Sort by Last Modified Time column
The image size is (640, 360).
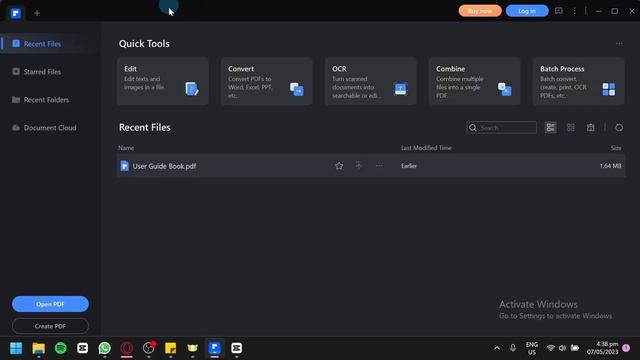[x=426, y=148]
